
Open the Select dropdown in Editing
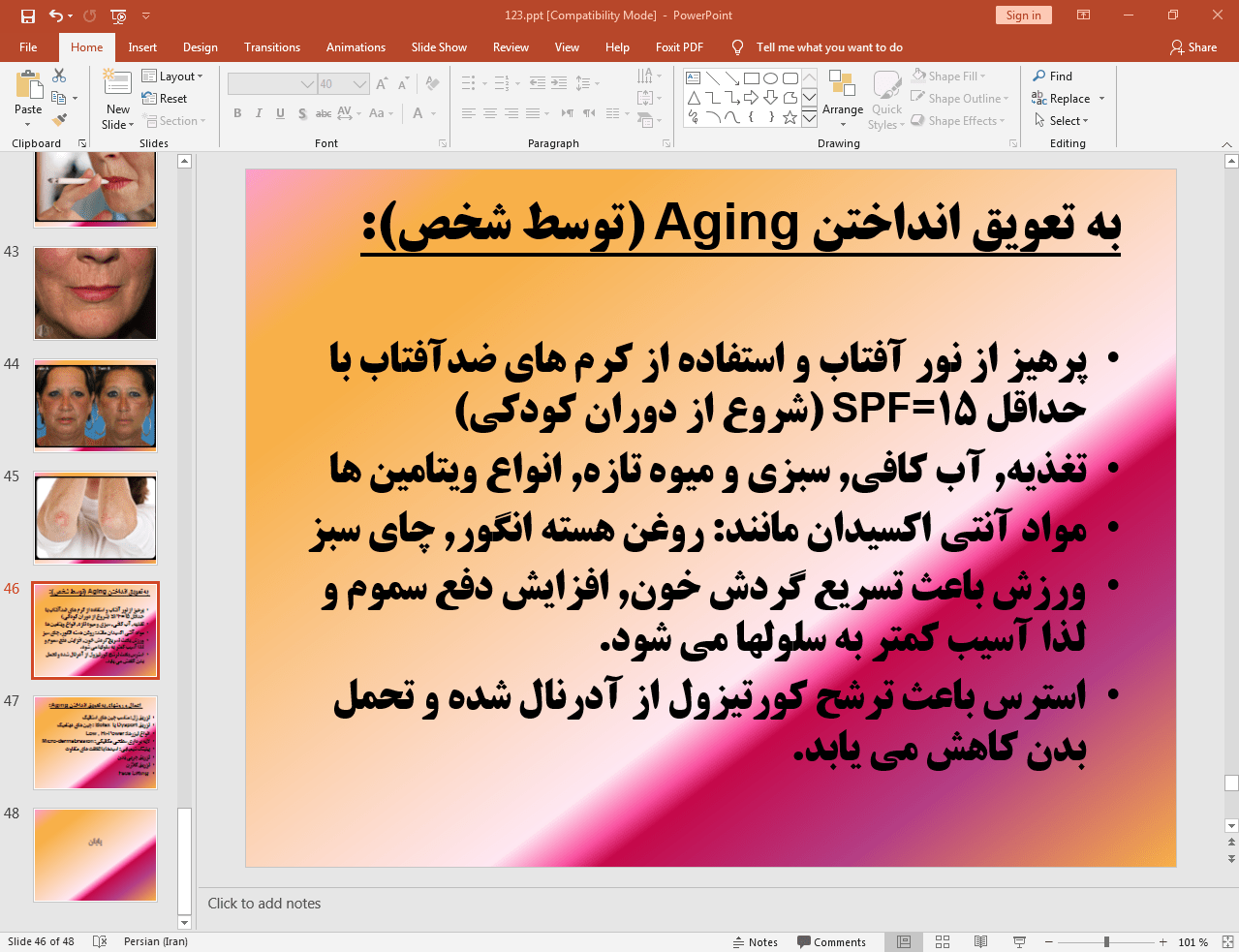tap(1062, 121)
